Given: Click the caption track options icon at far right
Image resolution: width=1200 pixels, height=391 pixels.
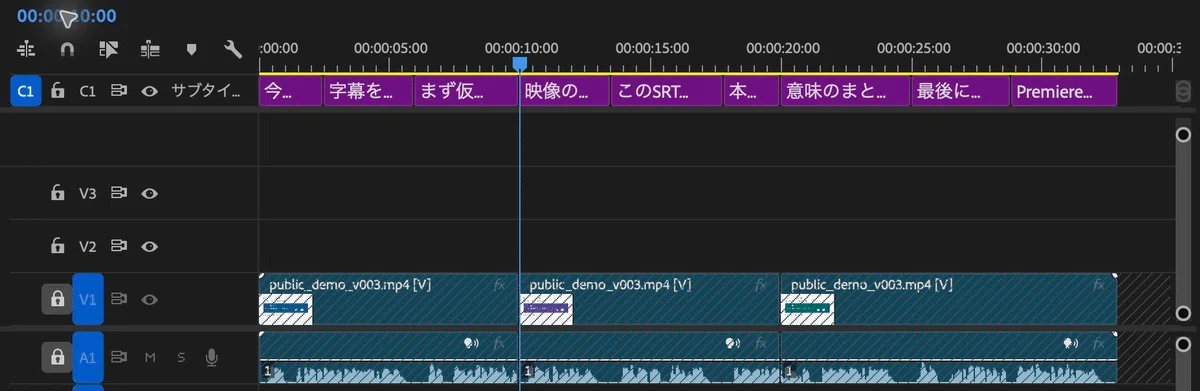Looking at the screenshot, I should coord(1184,91).
